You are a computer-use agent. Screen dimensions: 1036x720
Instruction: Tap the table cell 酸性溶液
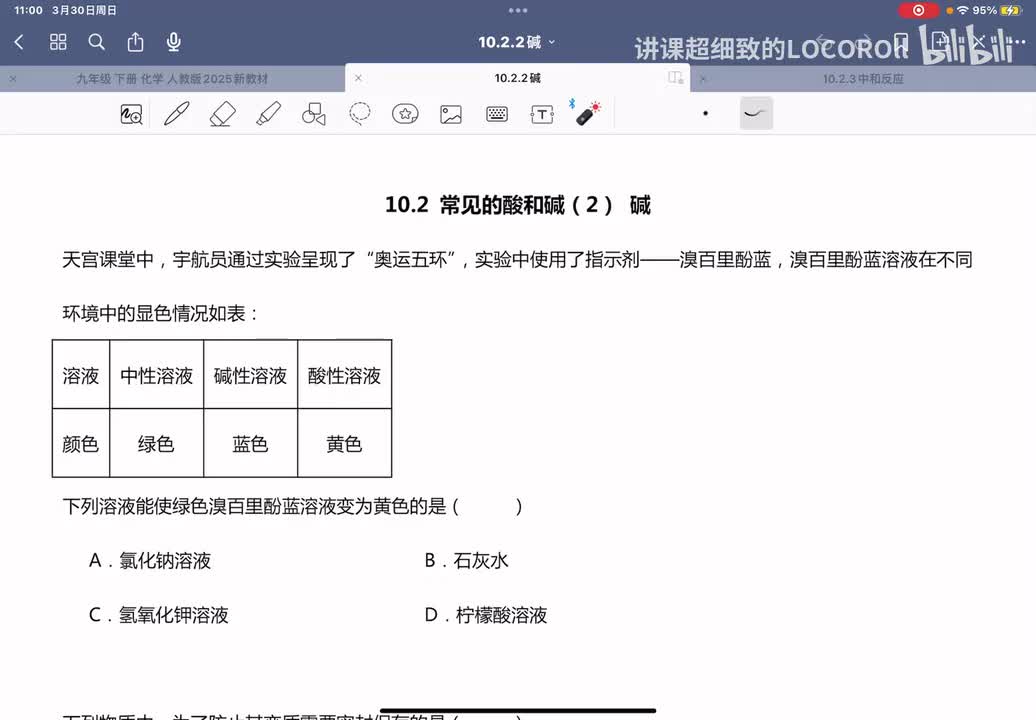344,376
